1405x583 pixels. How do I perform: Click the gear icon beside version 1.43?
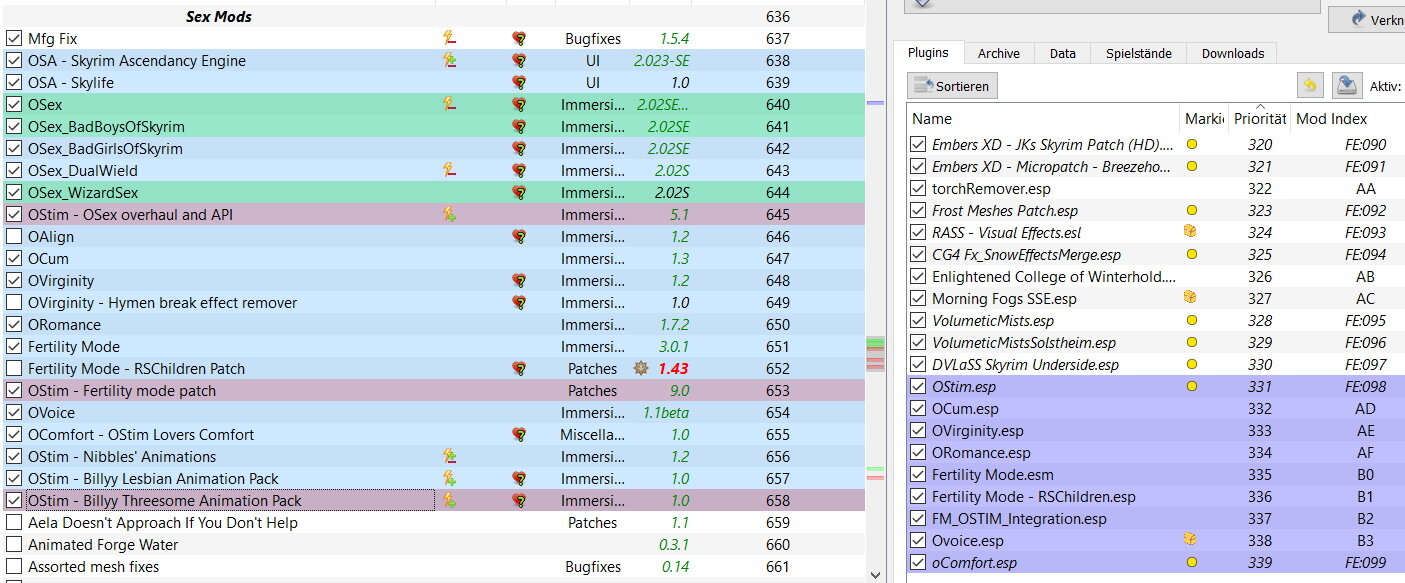[x=641, y=369]
